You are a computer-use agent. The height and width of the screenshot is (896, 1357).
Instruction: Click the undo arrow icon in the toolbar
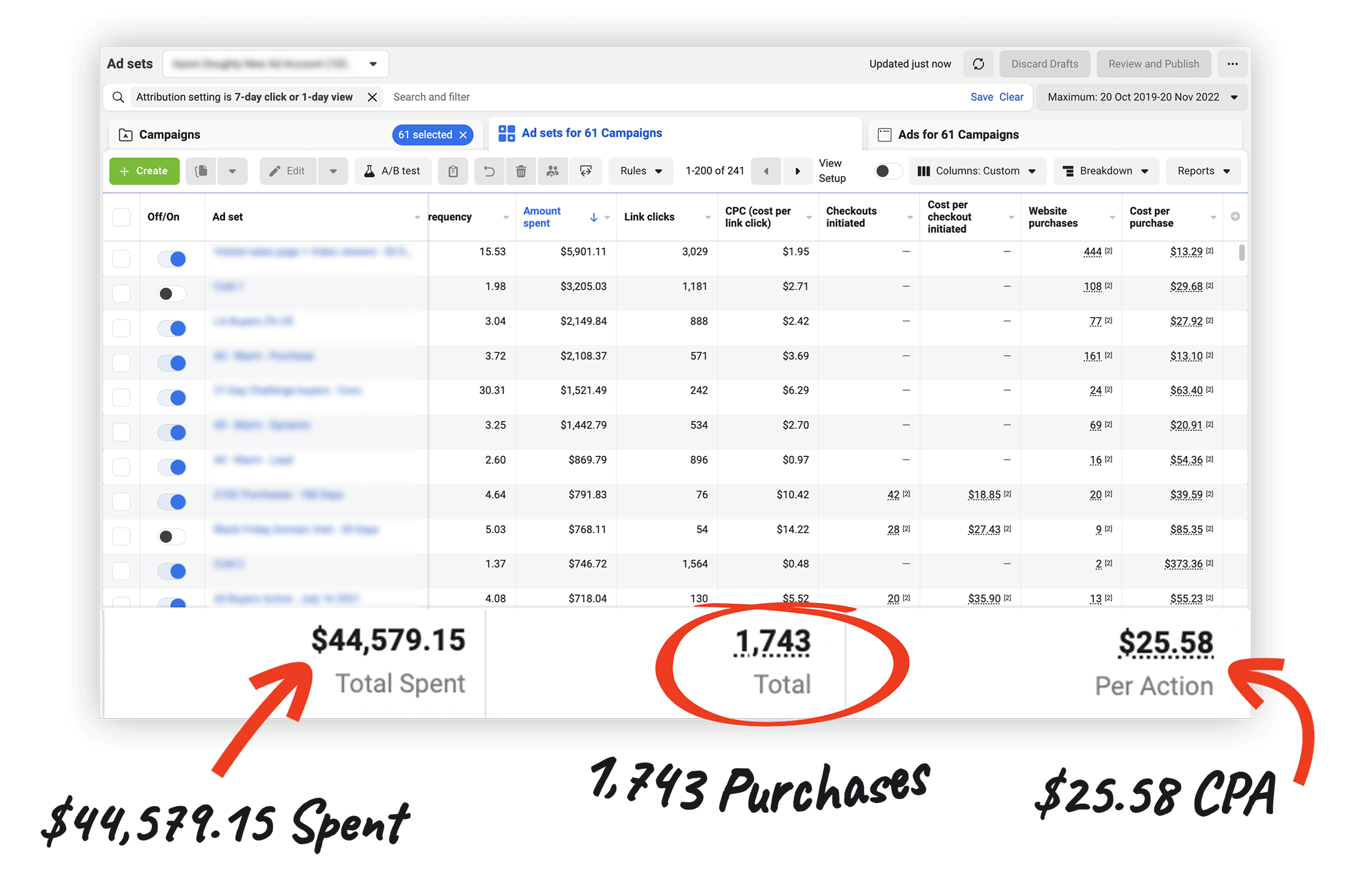pyautogui.click(x=489, y=171)
